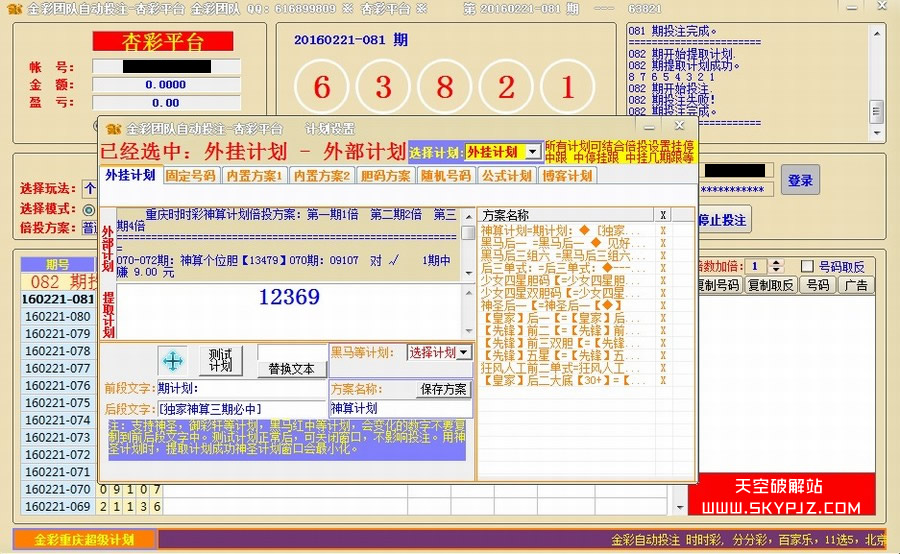Image resolution: width=900 pixels, height=554 pixels.
Task: Click the 广告 button
Action: 856,285
